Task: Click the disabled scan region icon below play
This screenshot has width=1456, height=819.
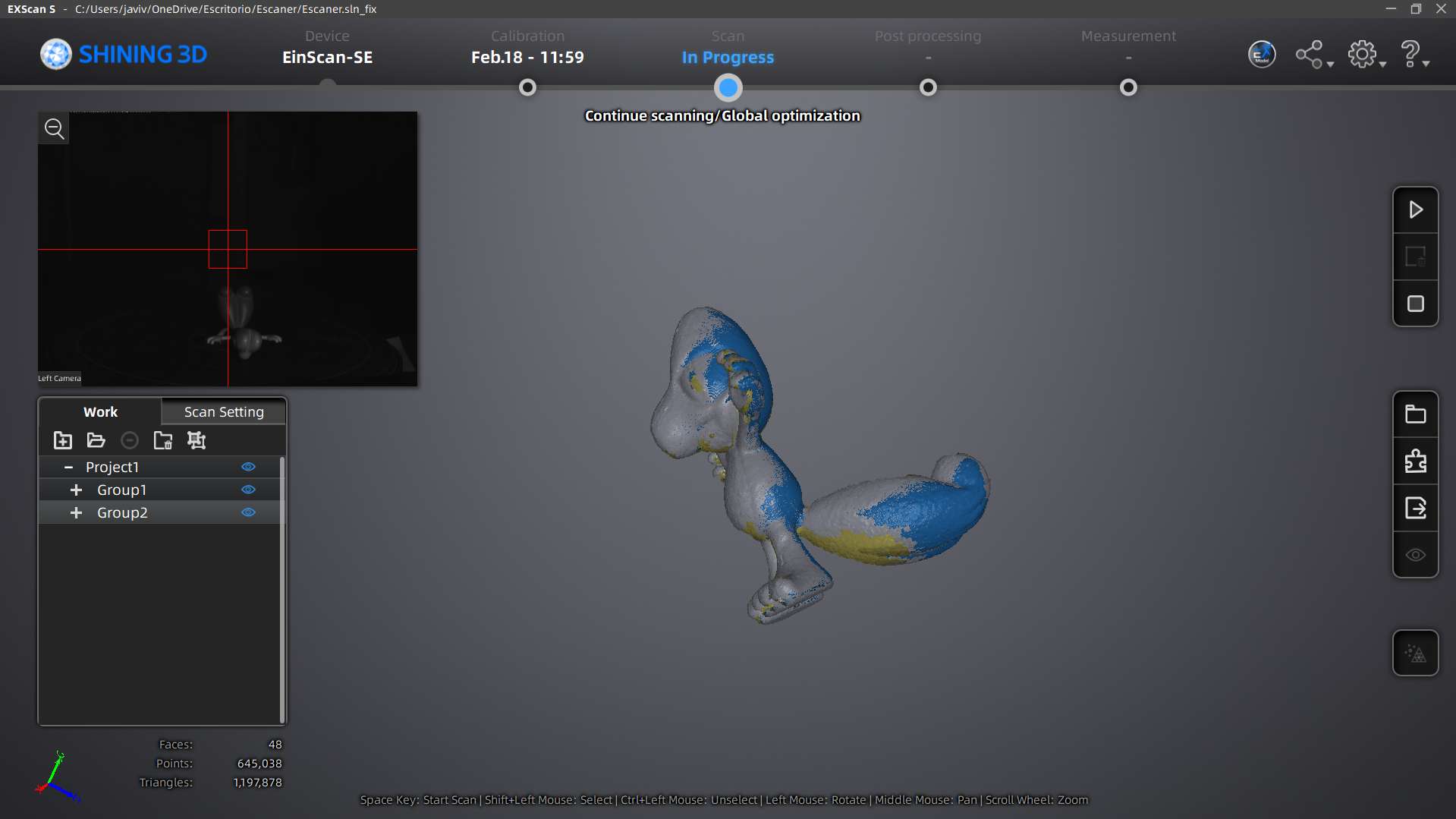Action: click(1416, 257)
